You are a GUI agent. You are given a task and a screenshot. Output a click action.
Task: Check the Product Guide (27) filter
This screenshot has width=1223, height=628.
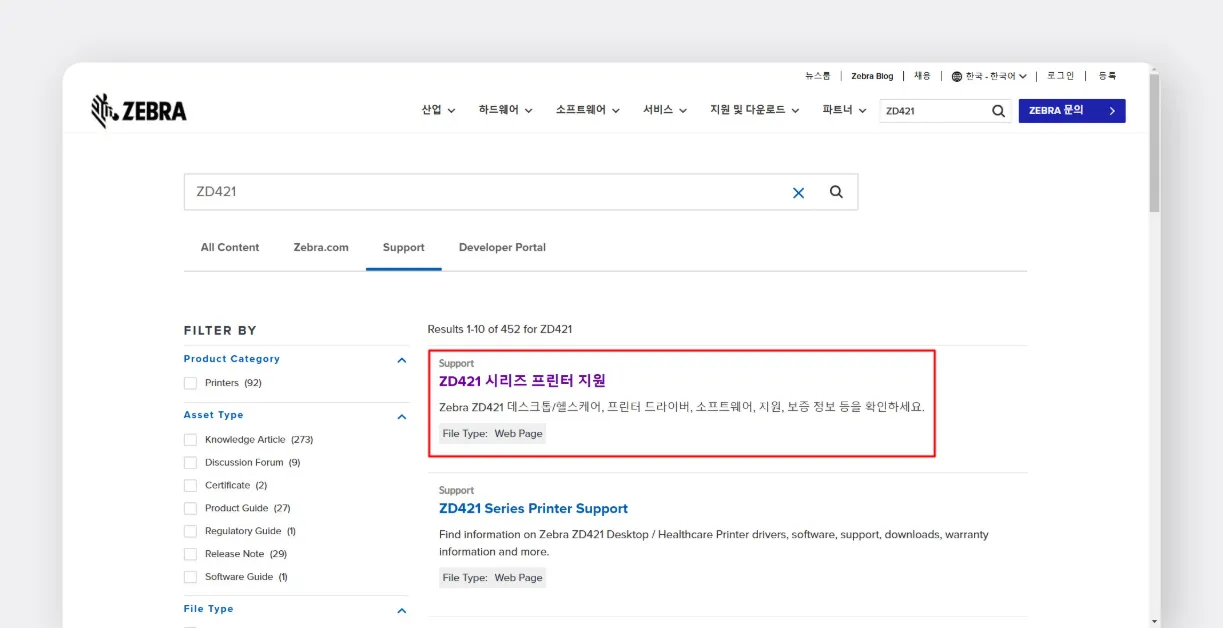190,508
